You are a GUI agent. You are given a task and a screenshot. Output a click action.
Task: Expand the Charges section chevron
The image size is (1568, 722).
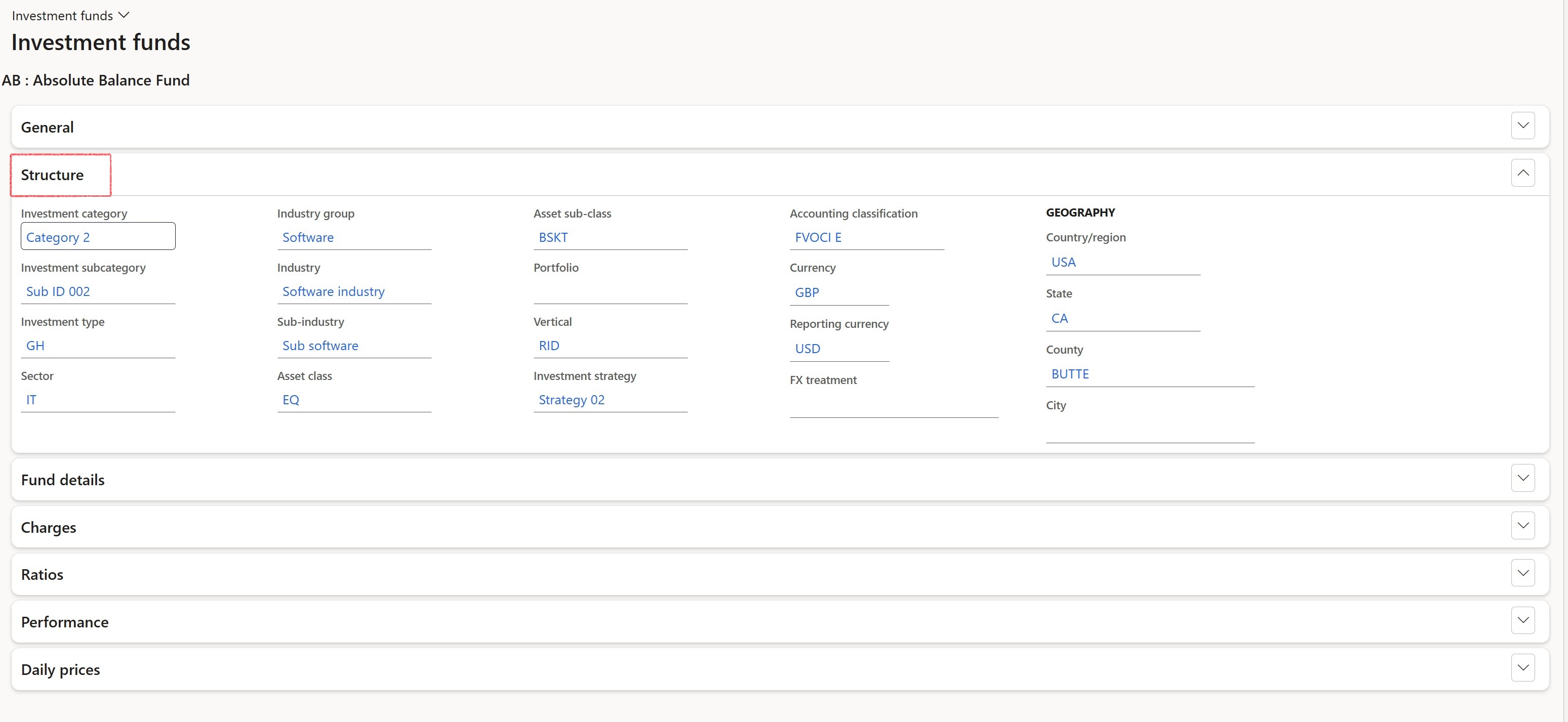tap(1522, 526)
